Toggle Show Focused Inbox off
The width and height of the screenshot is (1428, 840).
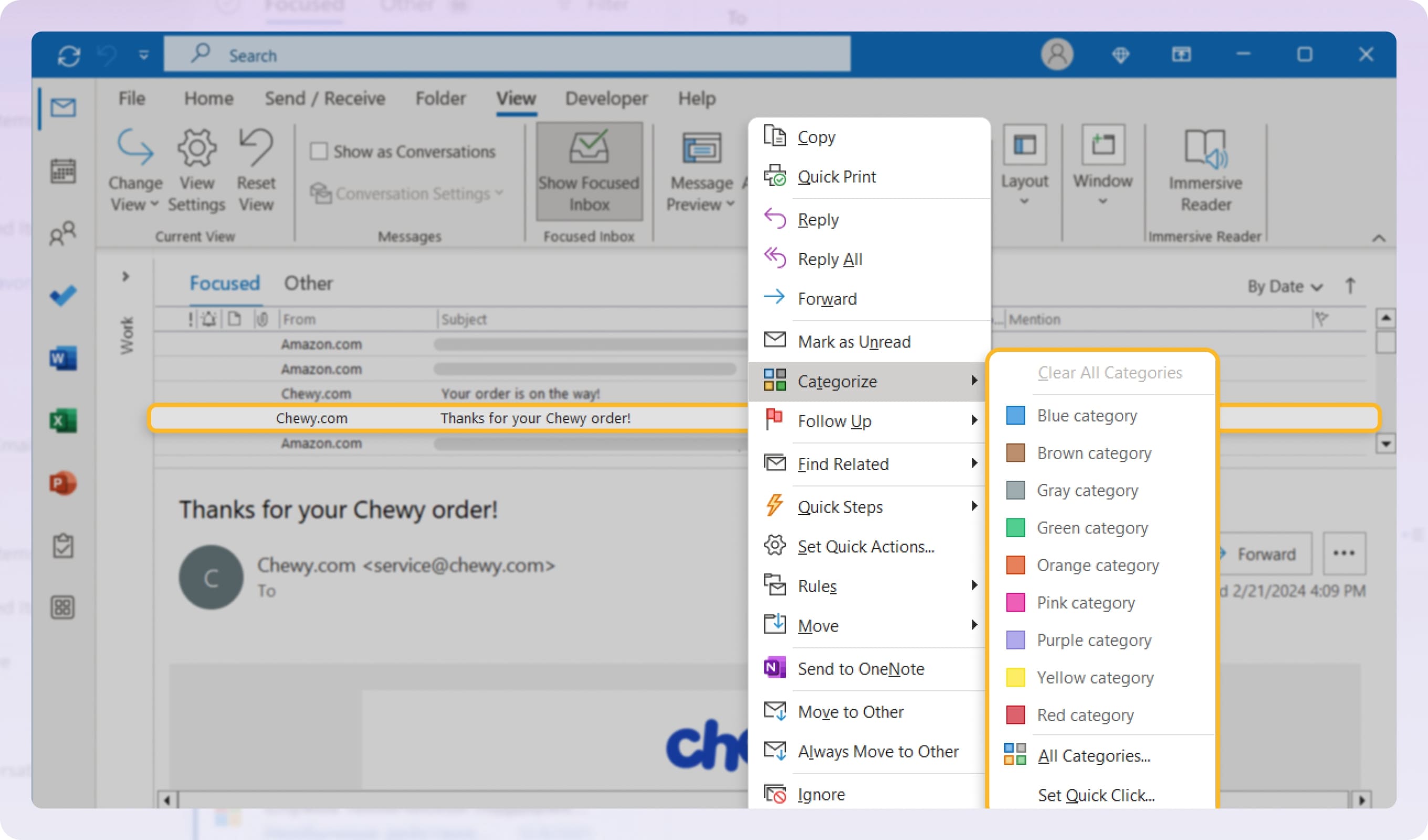pyautogui.click(x=589, y=172)
